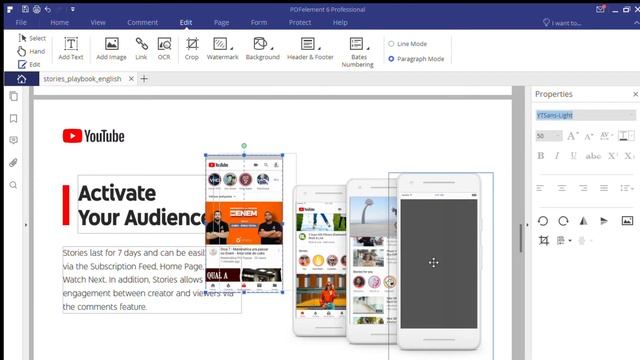Decrease font size in Properties
The height and width of the screenshot is (360, 640).
tap(589, 136)
